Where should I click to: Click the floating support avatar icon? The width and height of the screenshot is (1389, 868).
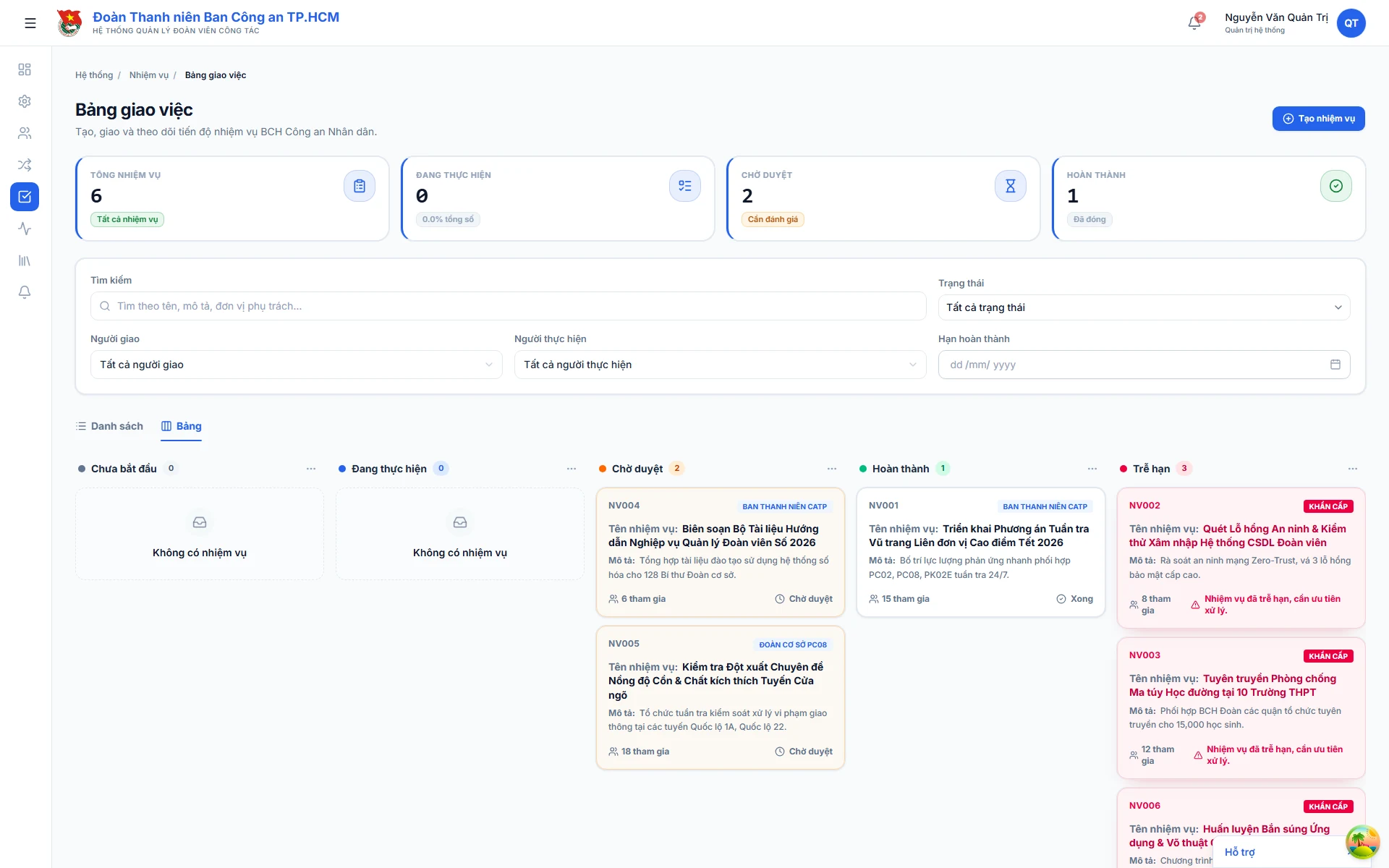(x=1362, y=843)
